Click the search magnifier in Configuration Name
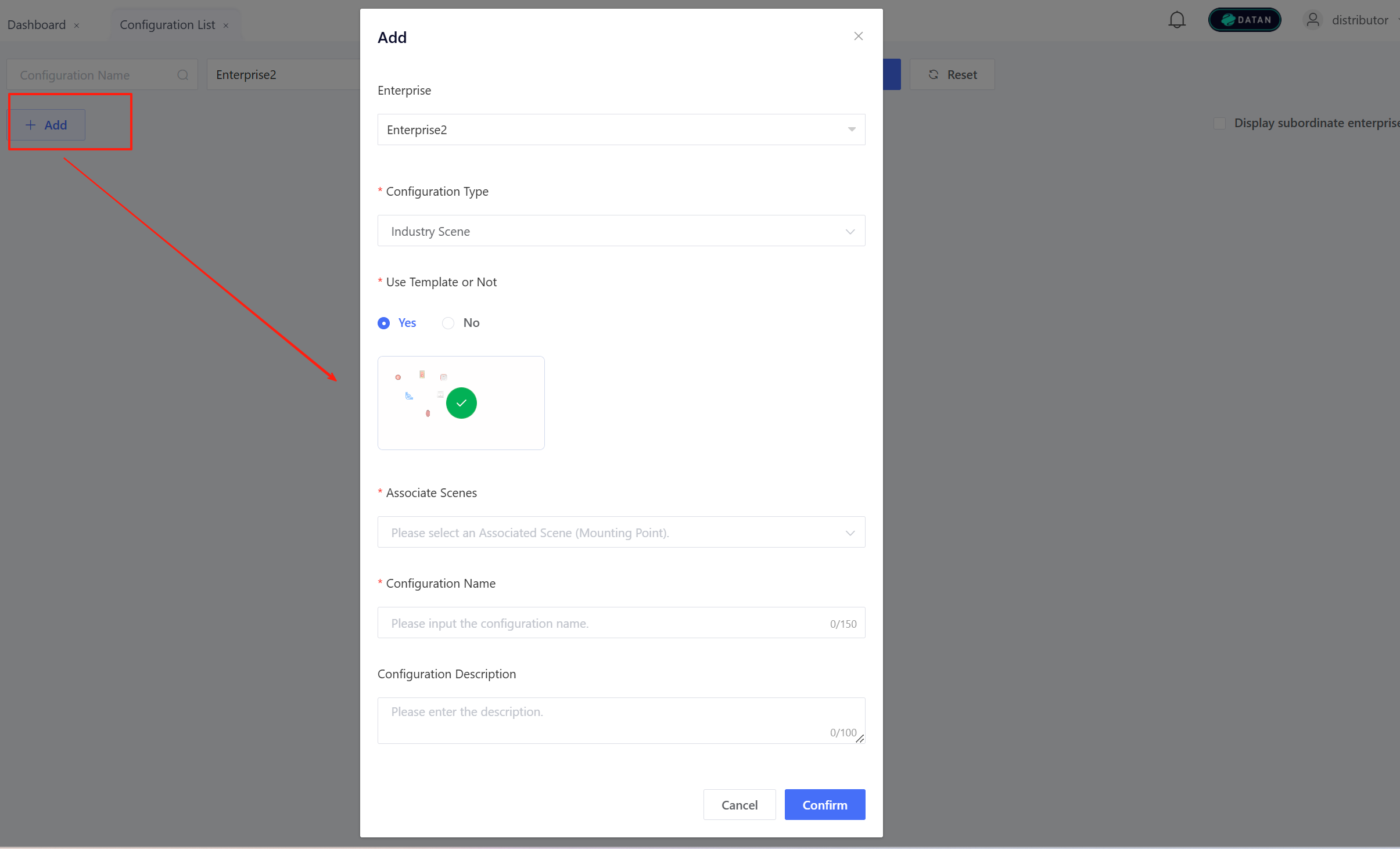1400x849 pixels. [x=182, y=75]
